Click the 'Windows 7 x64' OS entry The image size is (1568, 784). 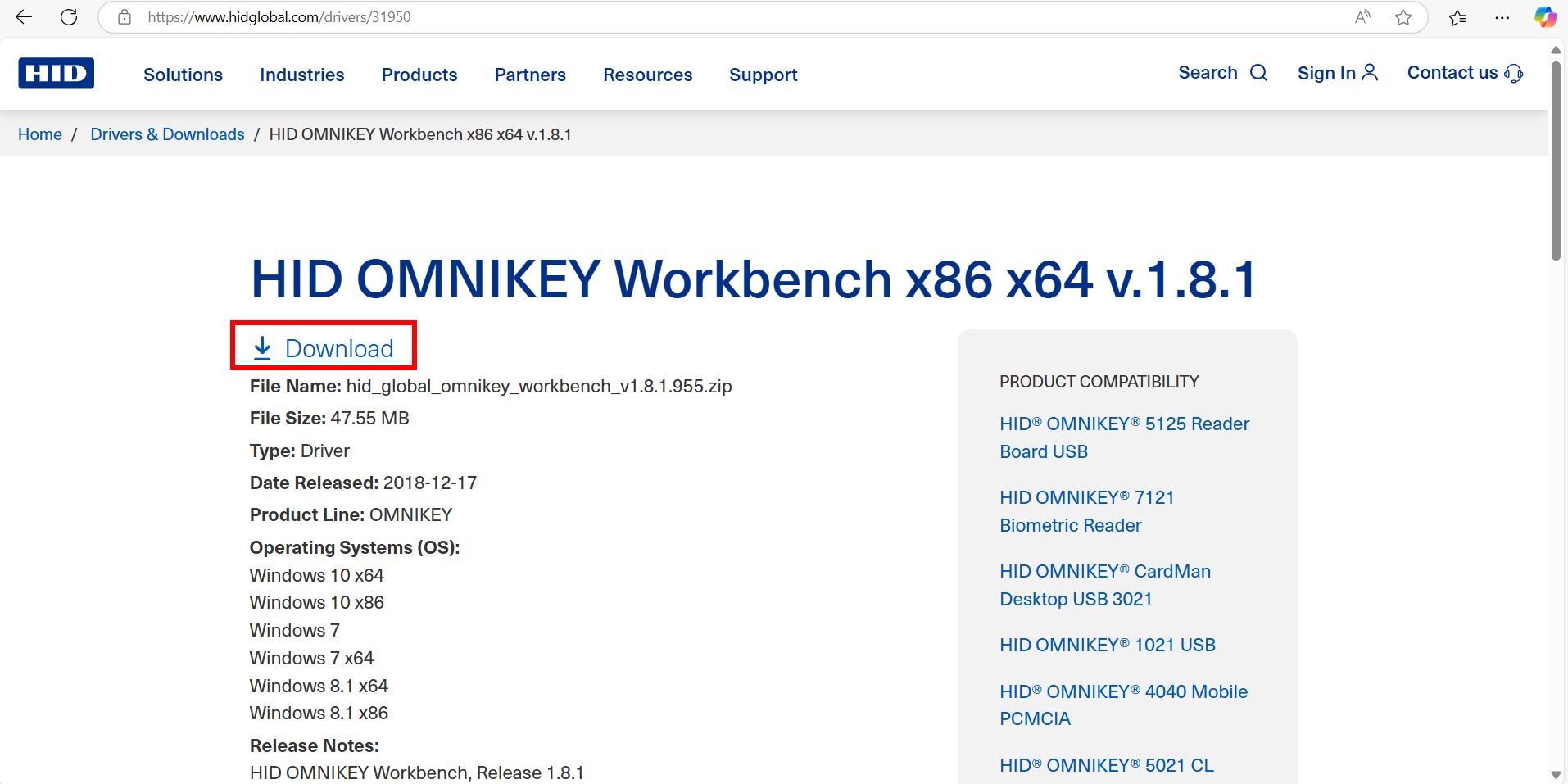311,659
